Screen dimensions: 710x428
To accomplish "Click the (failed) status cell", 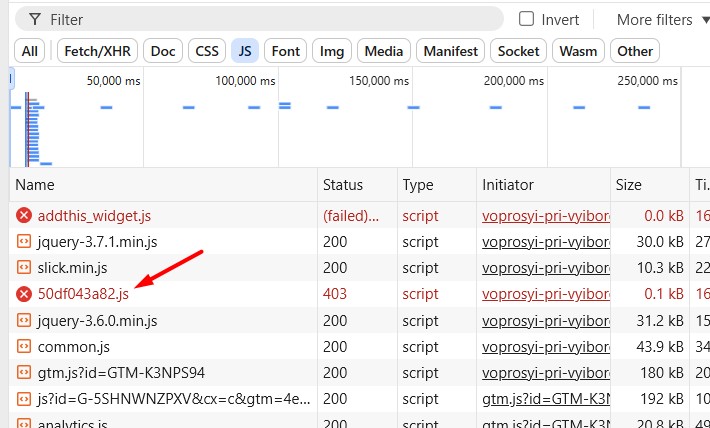I will [x=351, y=216].
